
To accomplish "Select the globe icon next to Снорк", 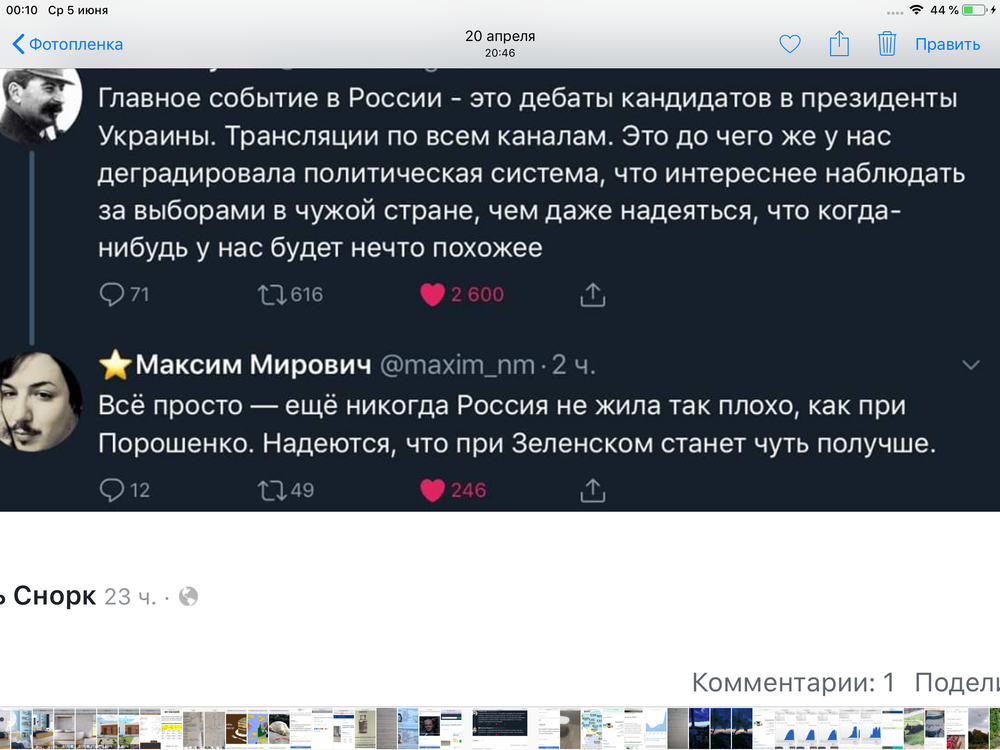I will pyautogui.click(x=186, y=595).
